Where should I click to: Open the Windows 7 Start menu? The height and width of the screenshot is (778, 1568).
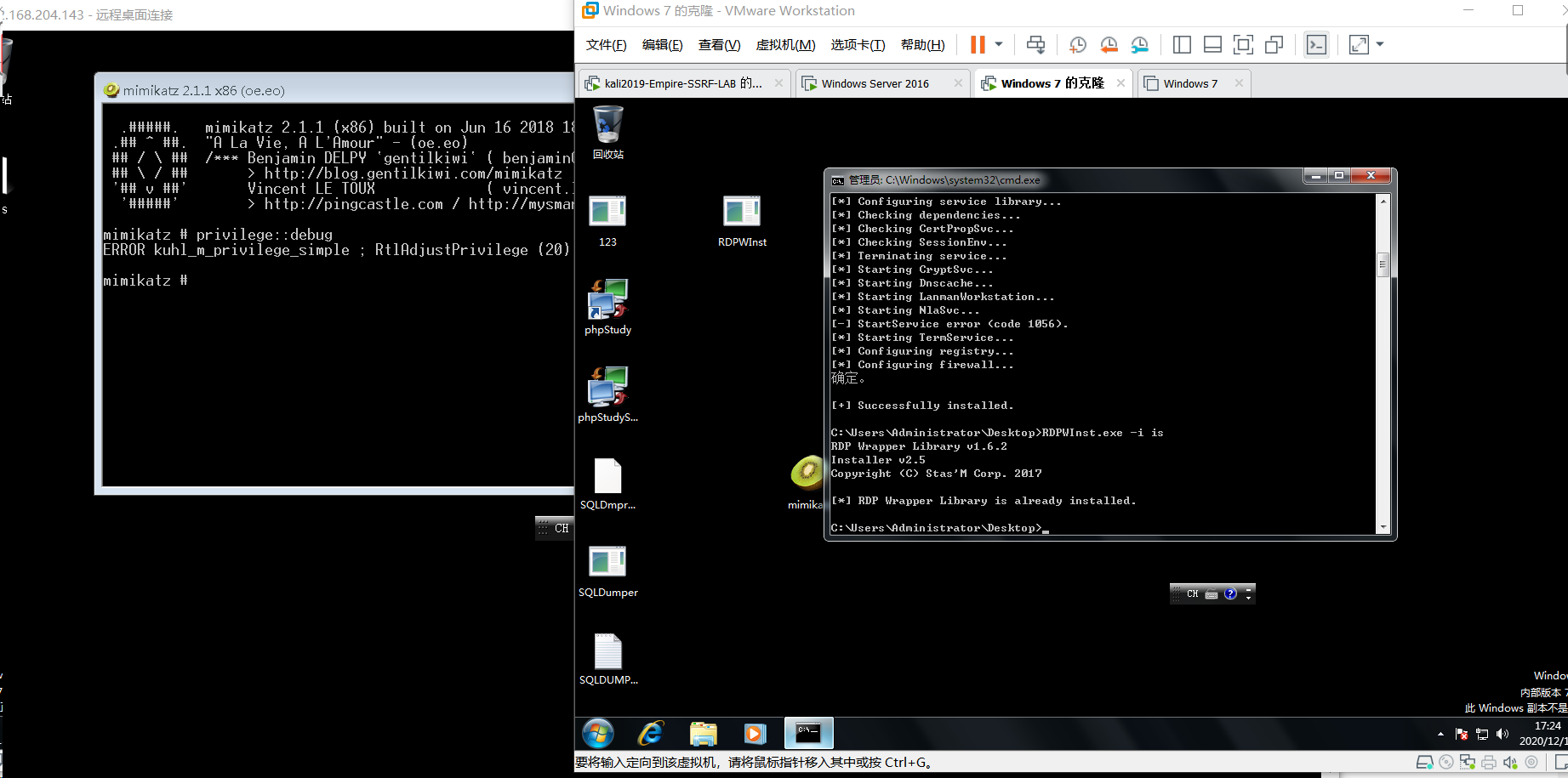tap(598, 733)
